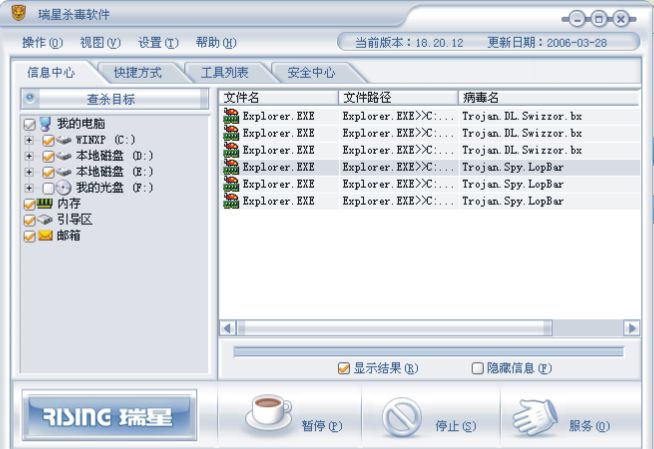This screenshot has height=449, width=654.
Task: Click the 停止(S) button label
Action: [455, 426]
